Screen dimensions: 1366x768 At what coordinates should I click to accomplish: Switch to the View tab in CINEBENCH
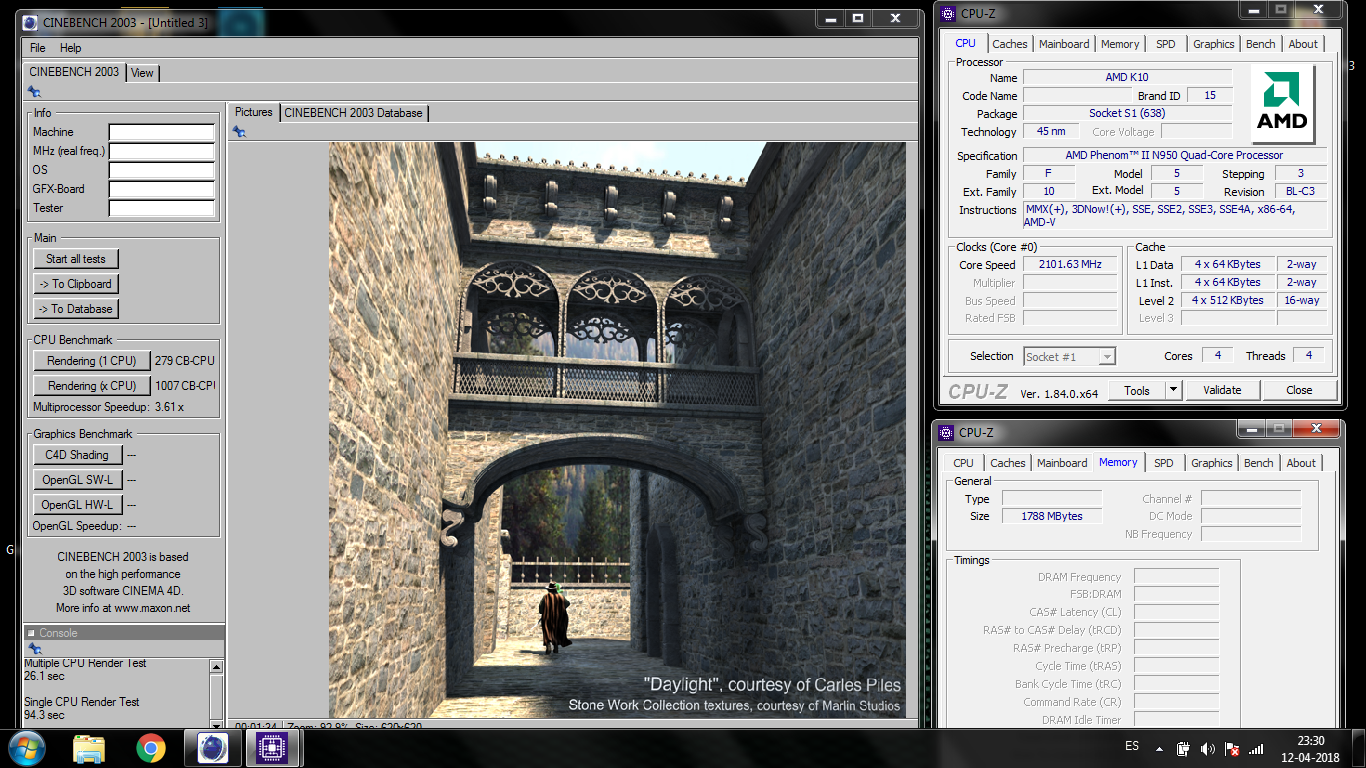point(142,73)
